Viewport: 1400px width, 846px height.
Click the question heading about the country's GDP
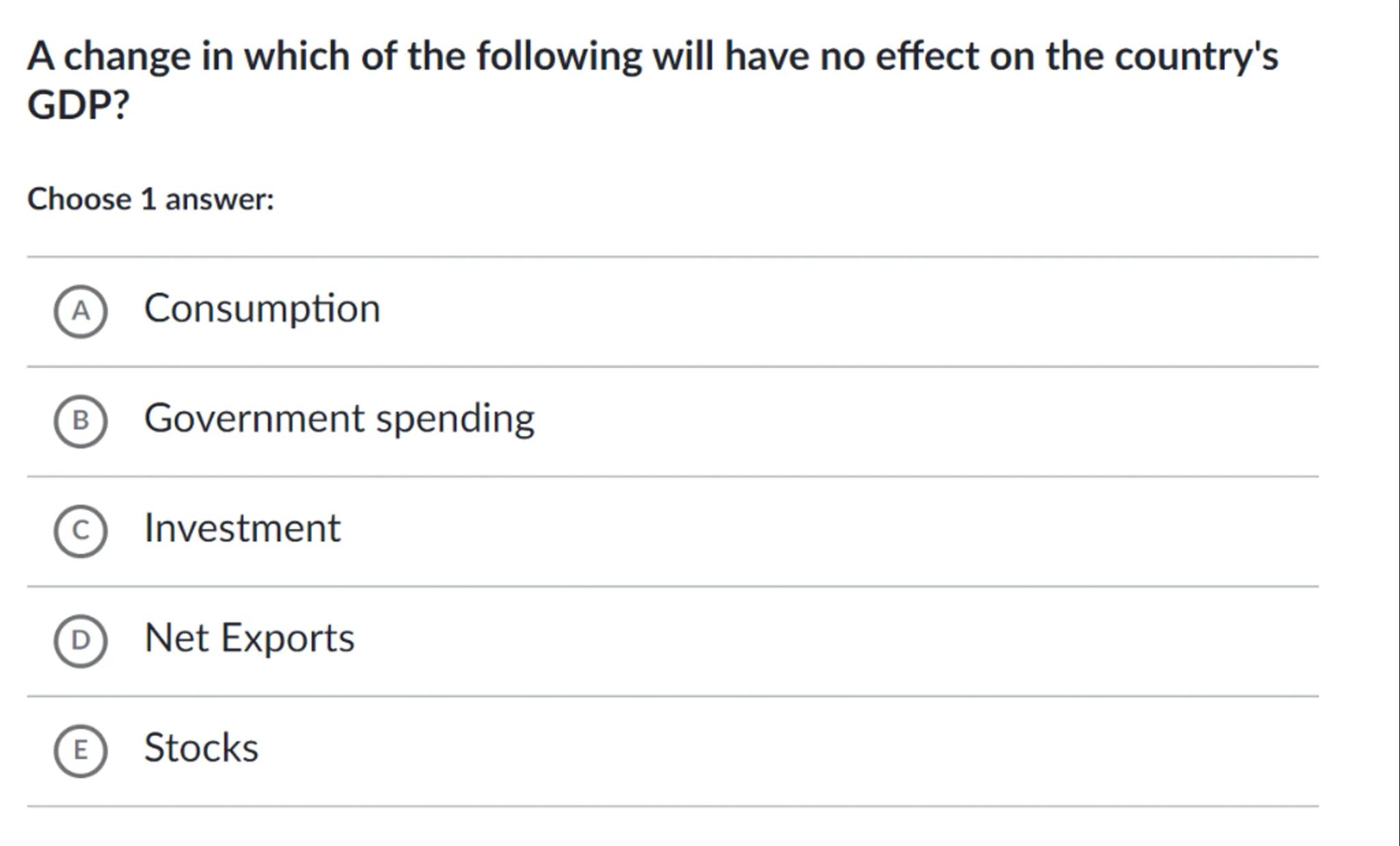[x=652, y=56]
